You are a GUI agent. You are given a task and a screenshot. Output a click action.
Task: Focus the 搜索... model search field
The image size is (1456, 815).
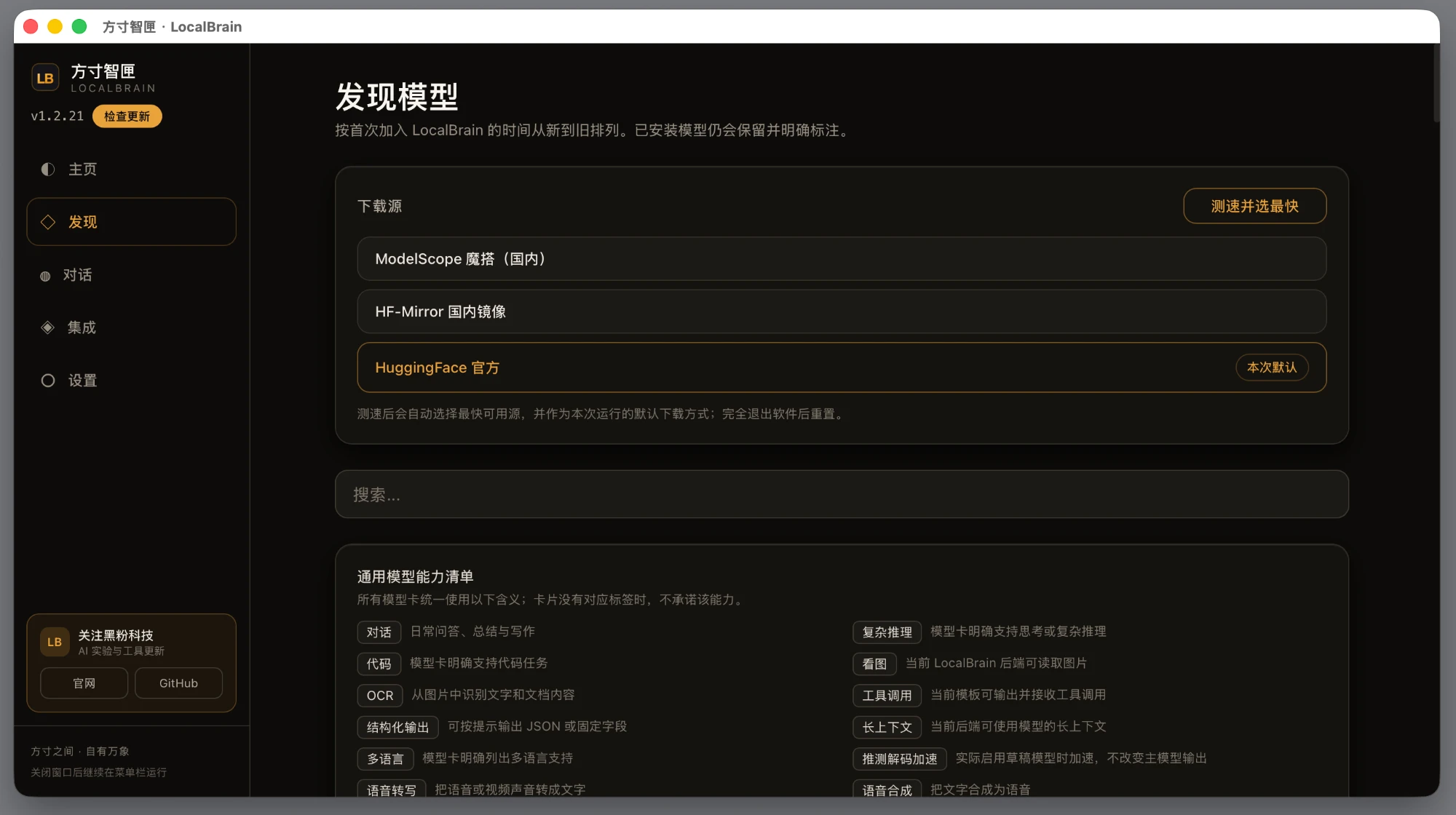coord(842,494)
